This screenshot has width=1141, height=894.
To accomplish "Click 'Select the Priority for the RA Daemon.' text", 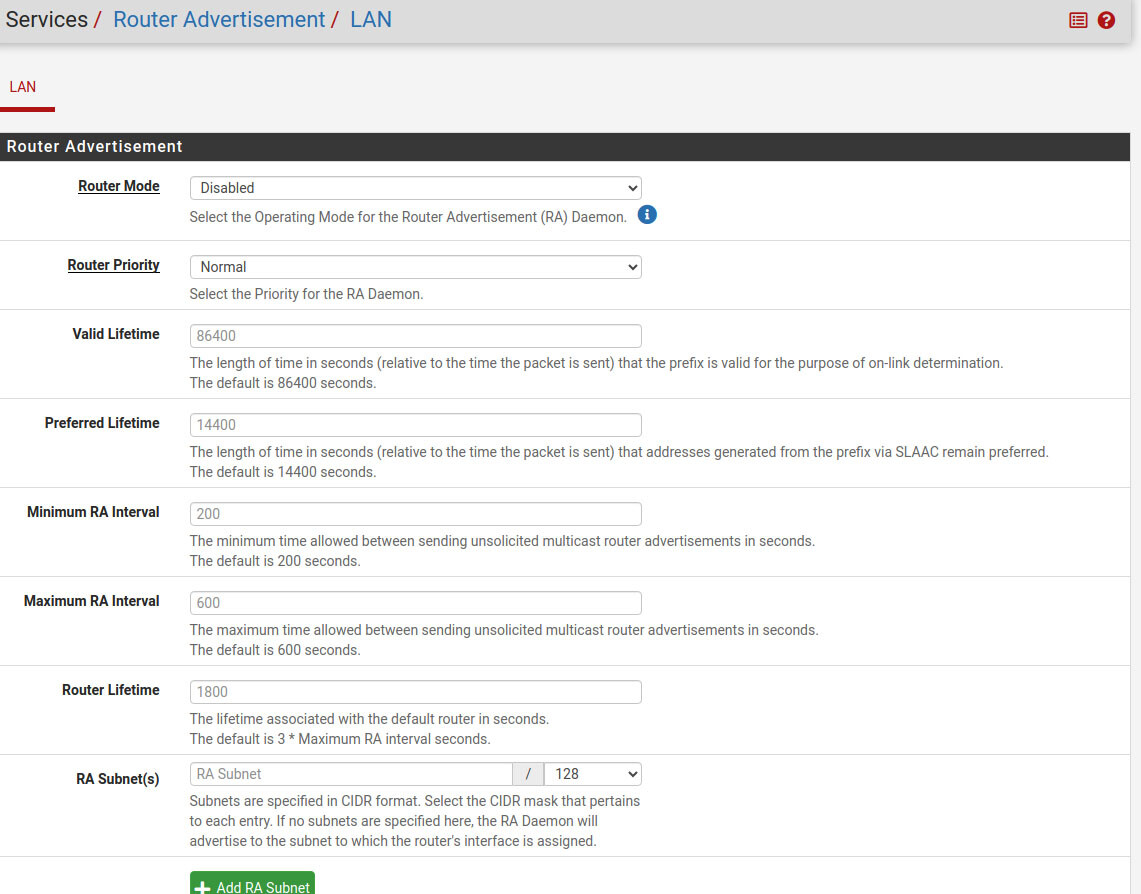I will click(306, 294).
